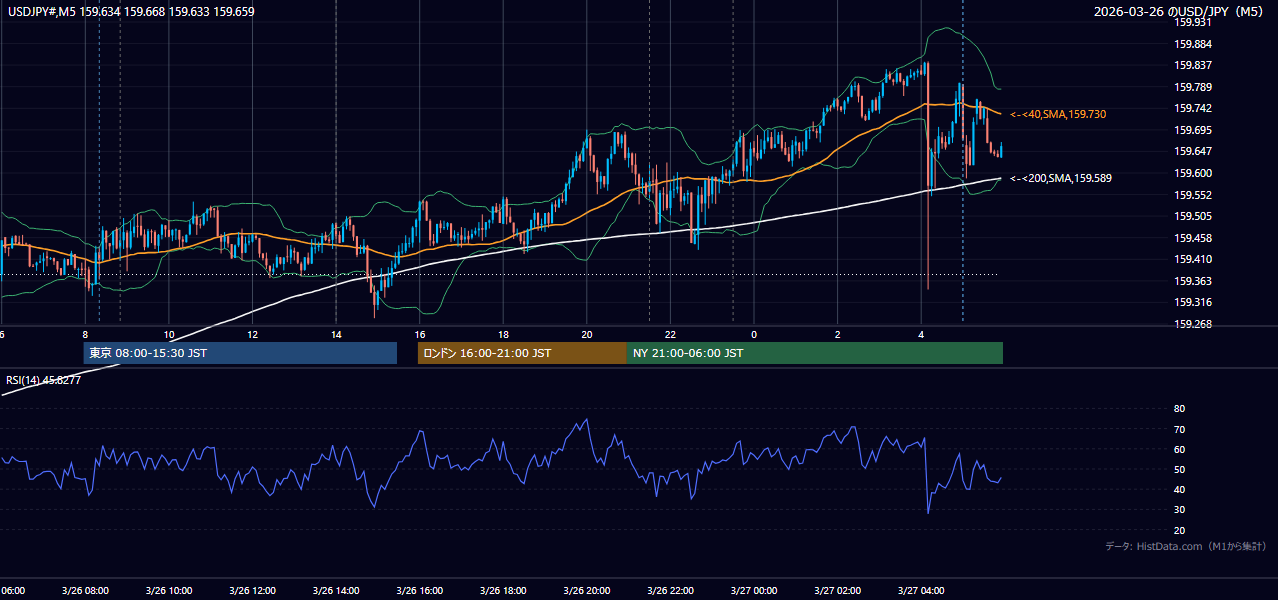Select the orange 40 SMA label 159.730
Viewport: 1278px width, 600px height.
[1058, 115]
